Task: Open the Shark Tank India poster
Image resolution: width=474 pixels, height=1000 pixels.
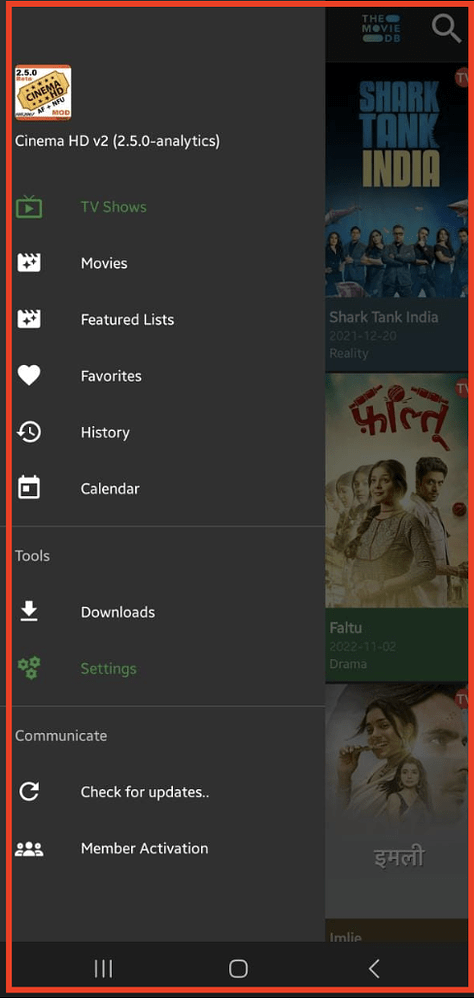Action: coord(397,180)
